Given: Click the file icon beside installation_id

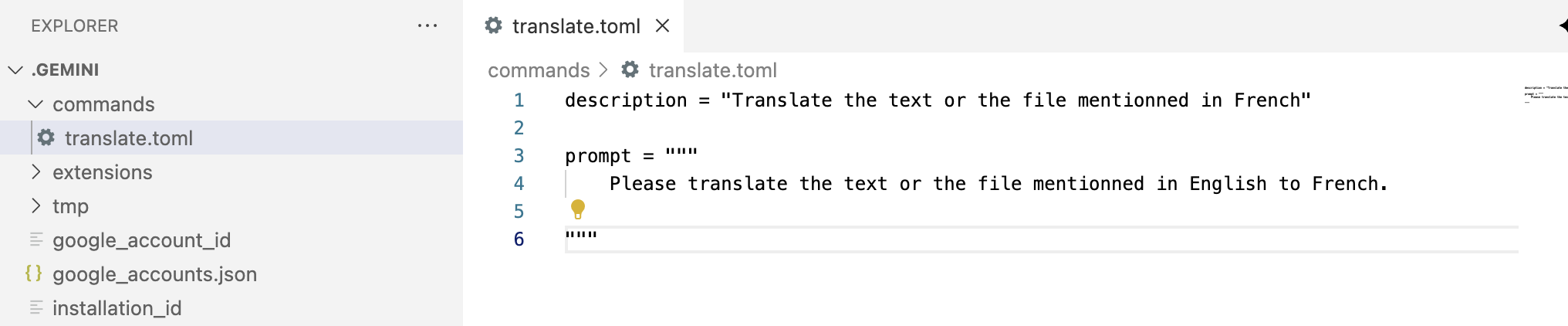Looking at the screenshot, I should point(36,307).
